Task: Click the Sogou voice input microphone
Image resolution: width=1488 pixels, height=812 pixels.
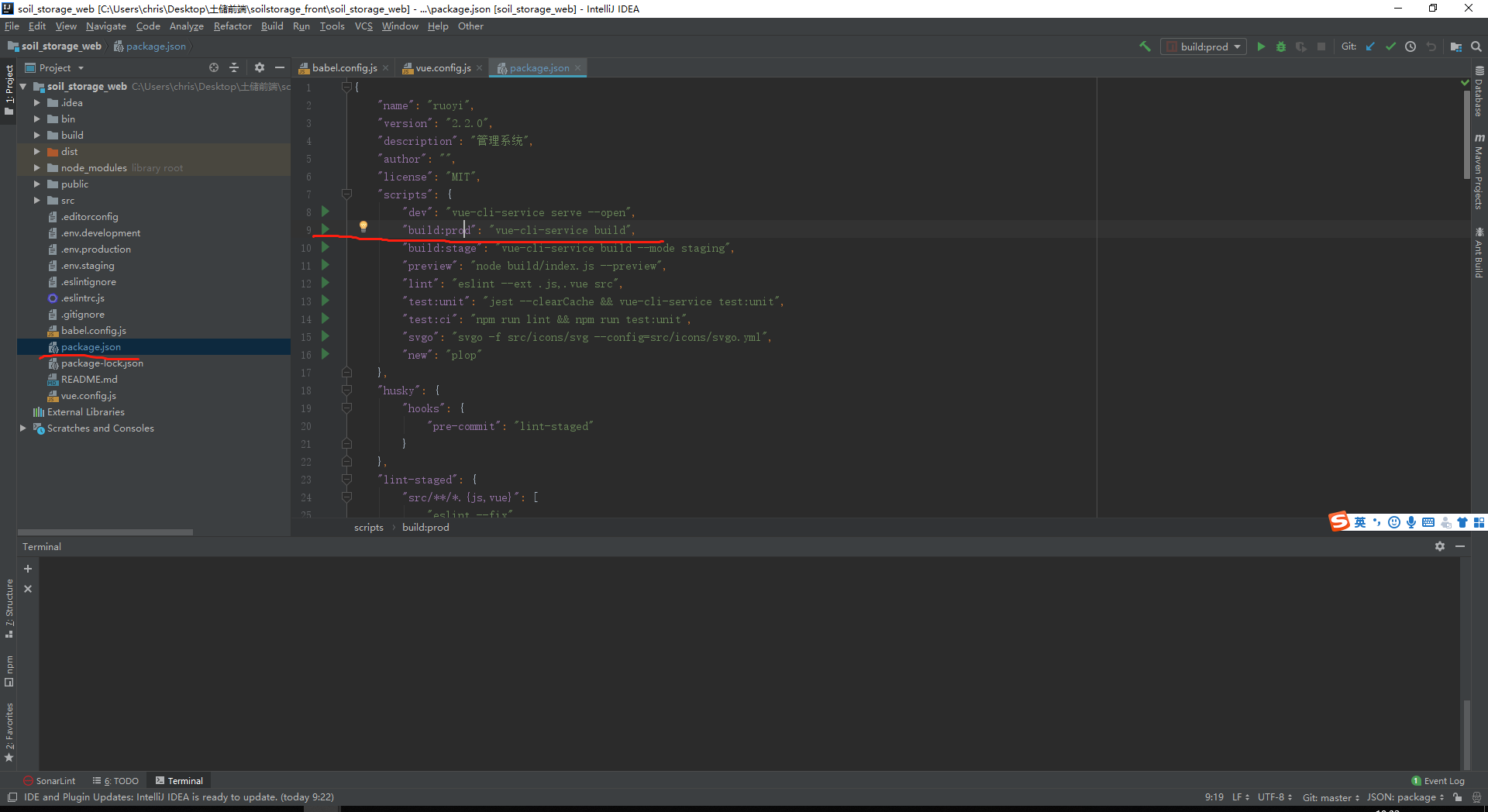Action: [x=1411, y=522]
